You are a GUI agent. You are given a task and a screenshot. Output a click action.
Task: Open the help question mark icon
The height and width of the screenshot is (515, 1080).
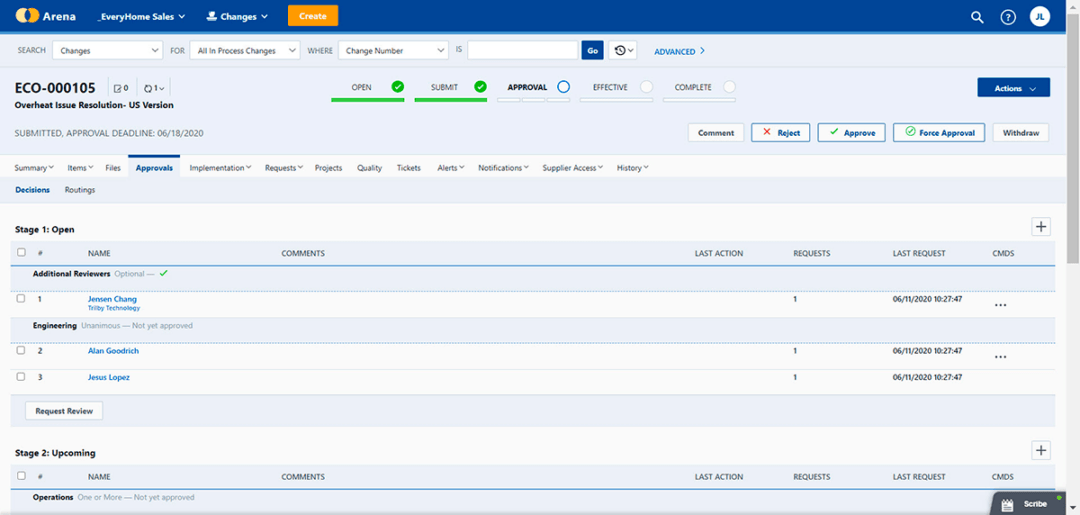(x=1008, y=17)
